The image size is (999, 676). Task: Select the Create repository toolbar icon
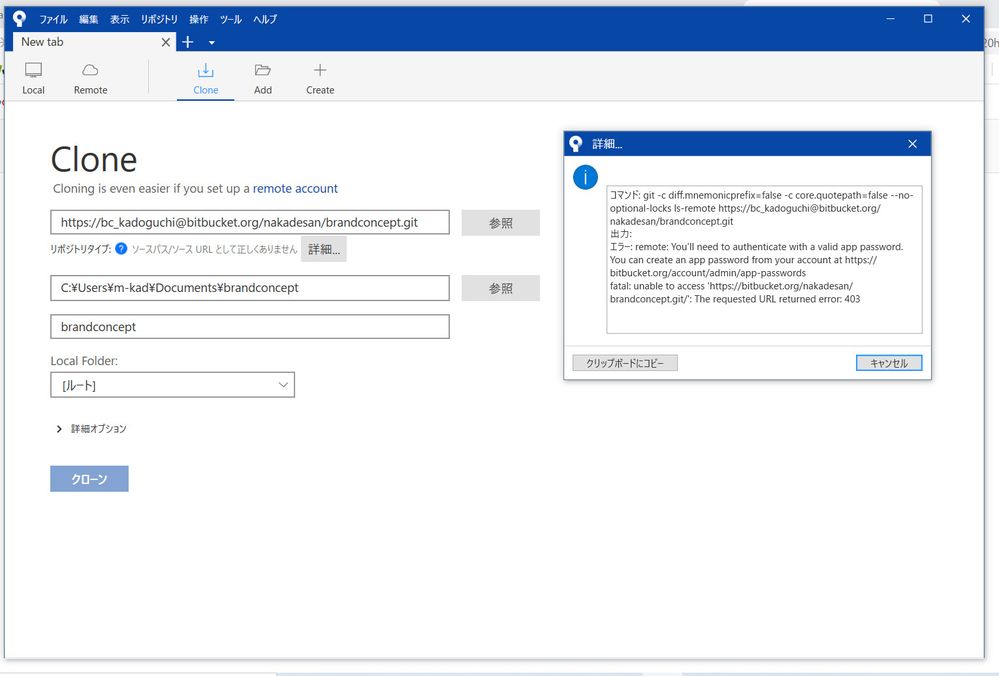point(320,78)
